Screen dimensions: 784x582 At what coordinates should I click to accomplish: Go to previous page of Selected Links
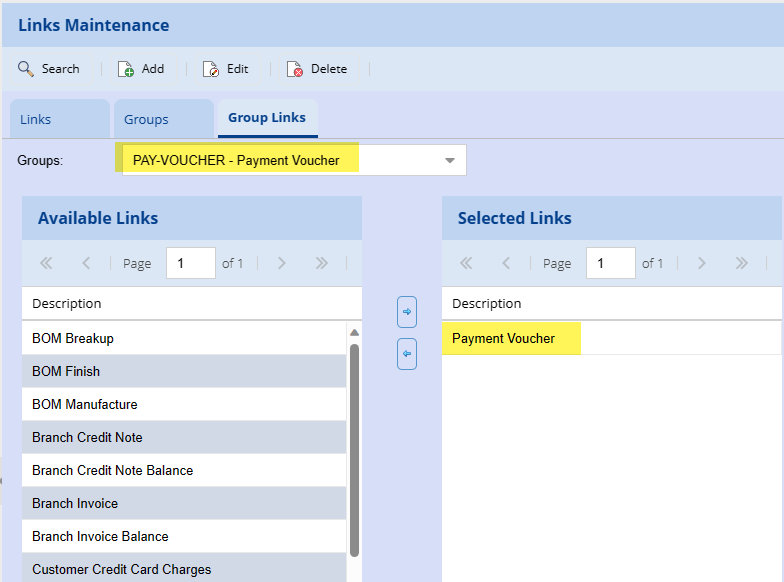point(506,263)
